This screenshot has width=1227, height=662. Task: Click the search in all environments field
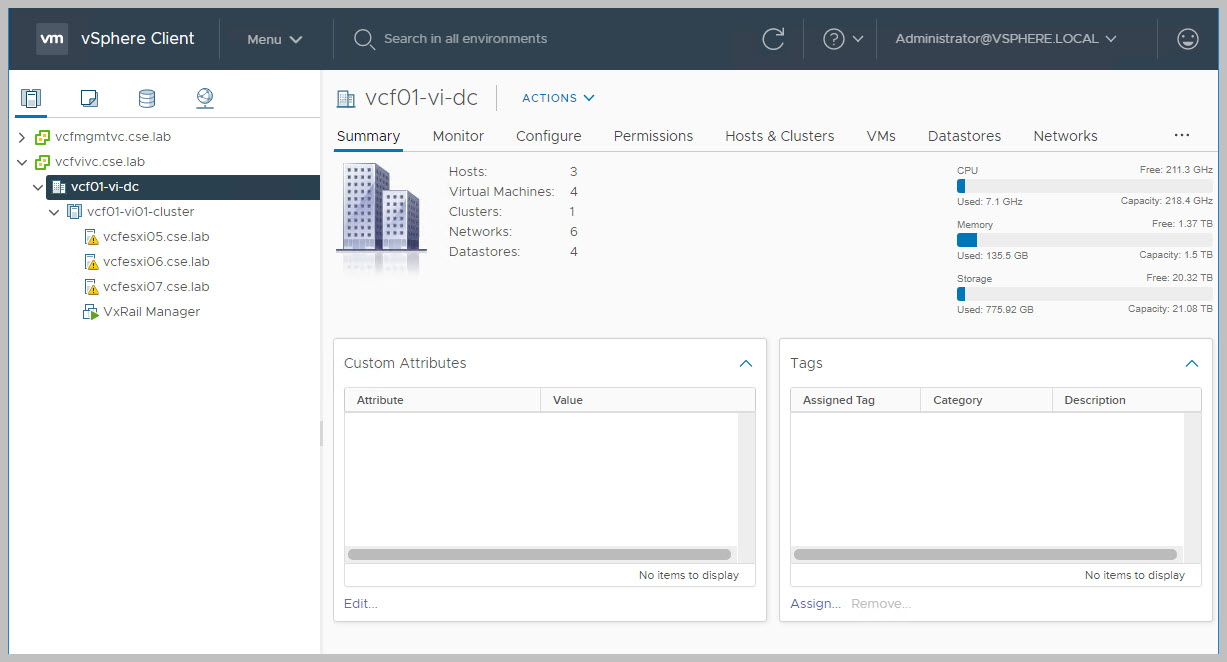click(465, 39)
